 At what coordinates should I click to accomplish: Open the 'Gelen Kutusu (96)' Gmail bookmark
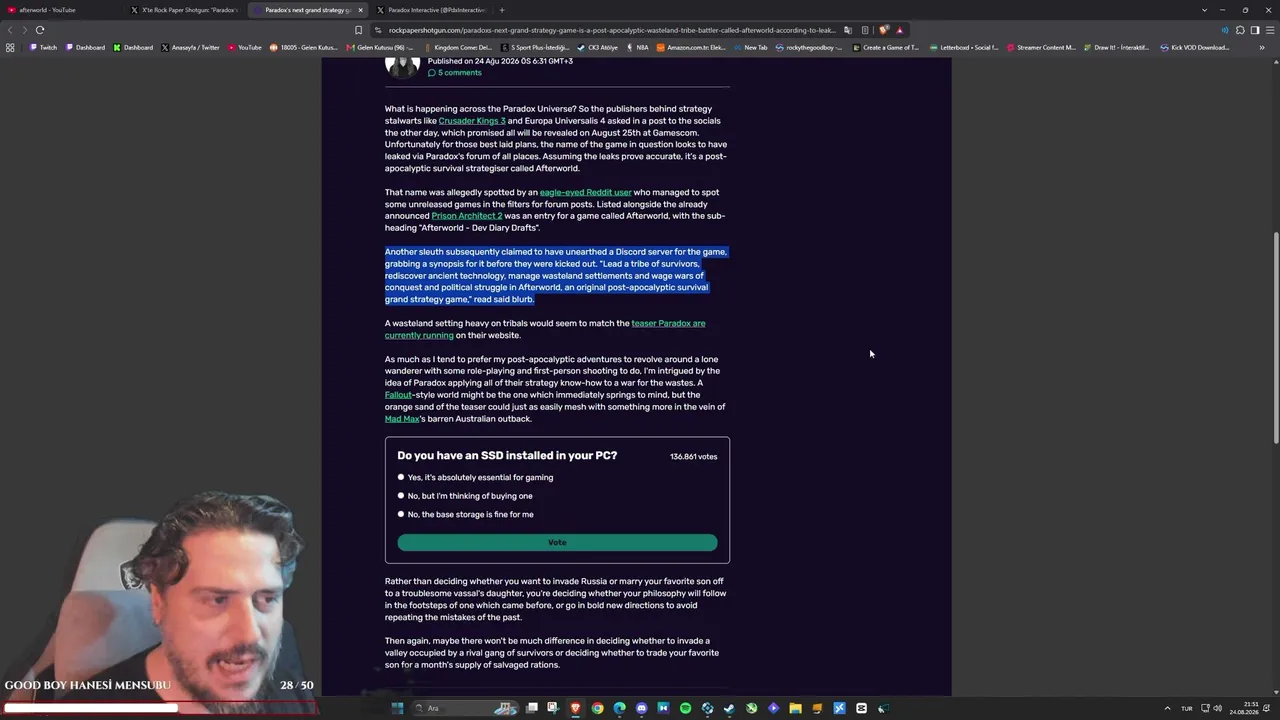(379, 47)
